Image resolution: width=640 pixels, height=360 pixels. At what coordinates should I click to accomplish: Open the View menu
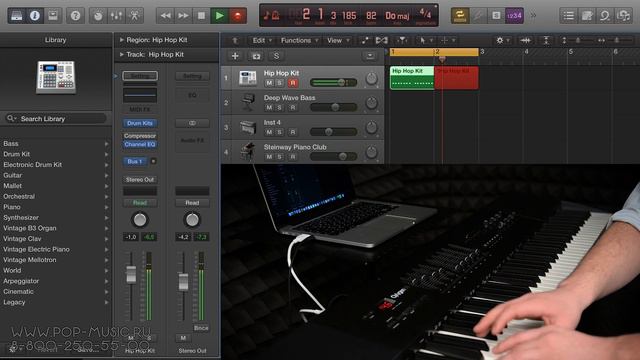(x=338, y=40)
